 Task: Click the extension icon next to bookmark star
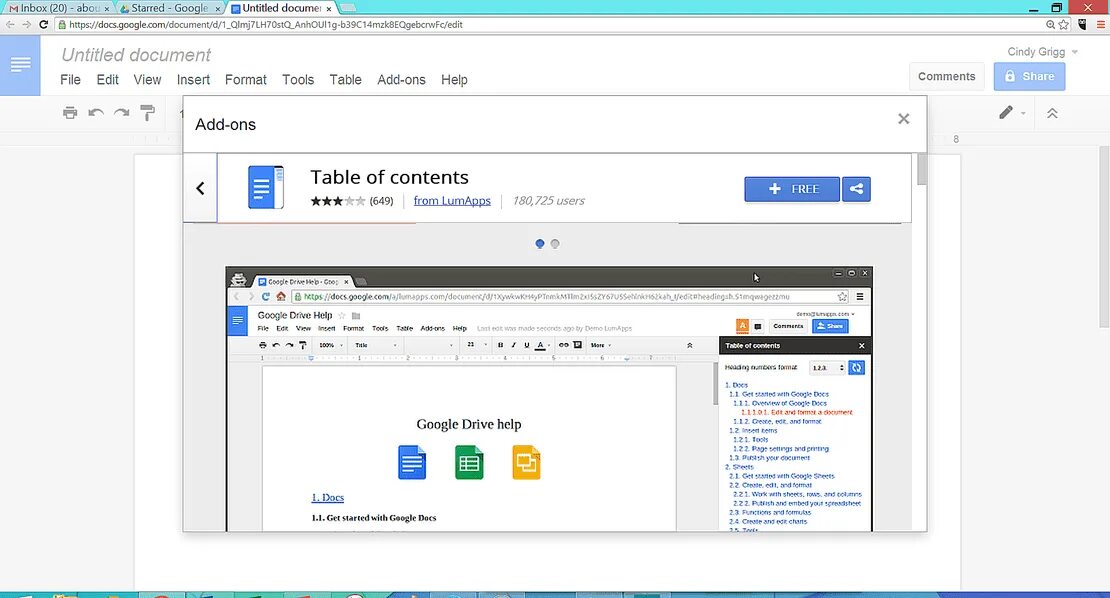coord(1082,24)
